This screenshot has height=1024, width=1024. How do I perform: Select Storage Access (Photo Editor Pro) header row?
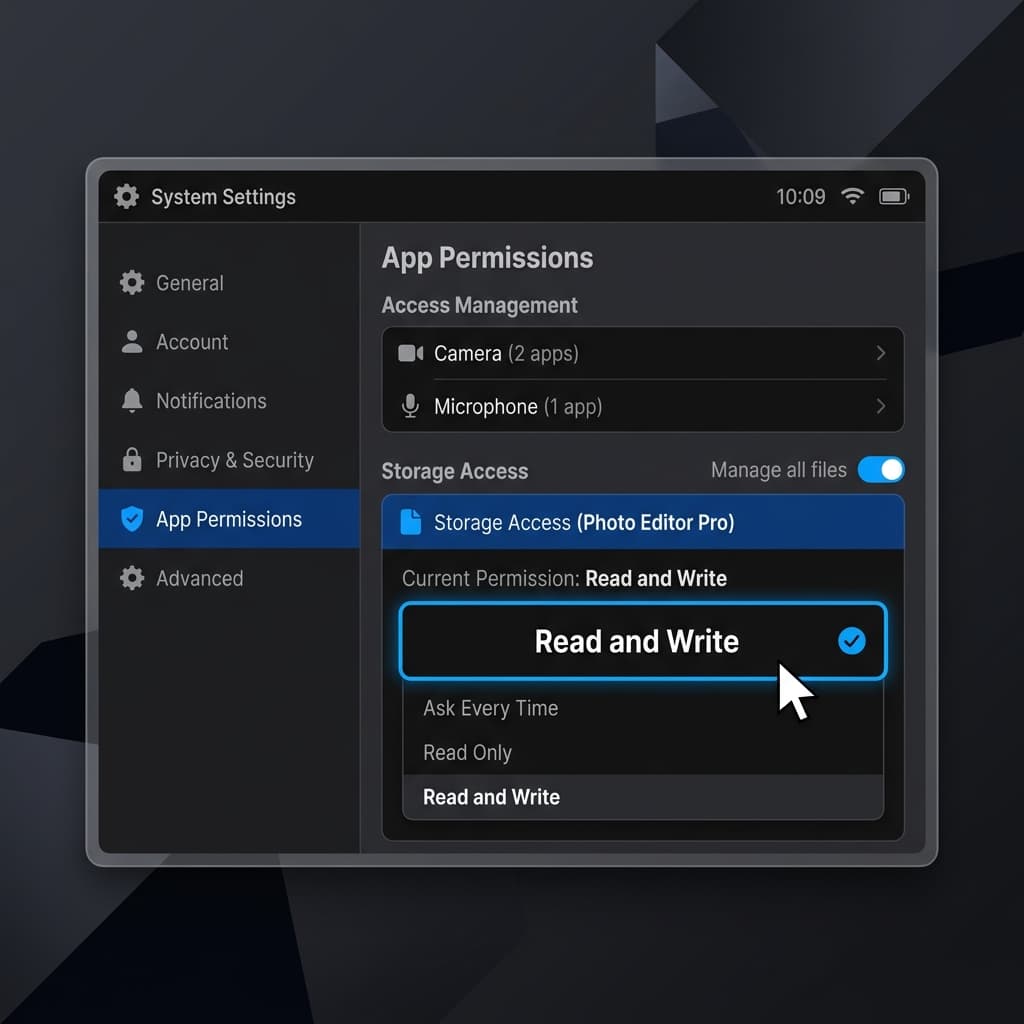tap(643, 522)
